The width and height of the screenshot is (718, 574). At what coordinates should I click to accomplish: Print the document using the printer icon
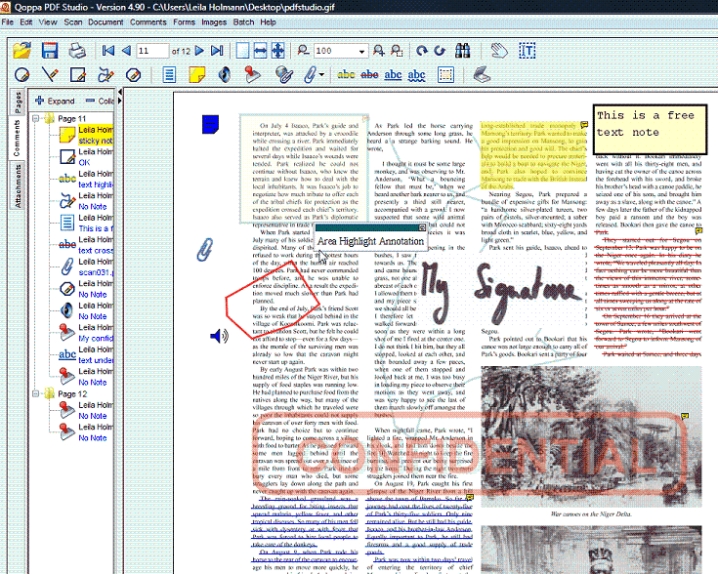pyautogui.click(x=75, y=51)
